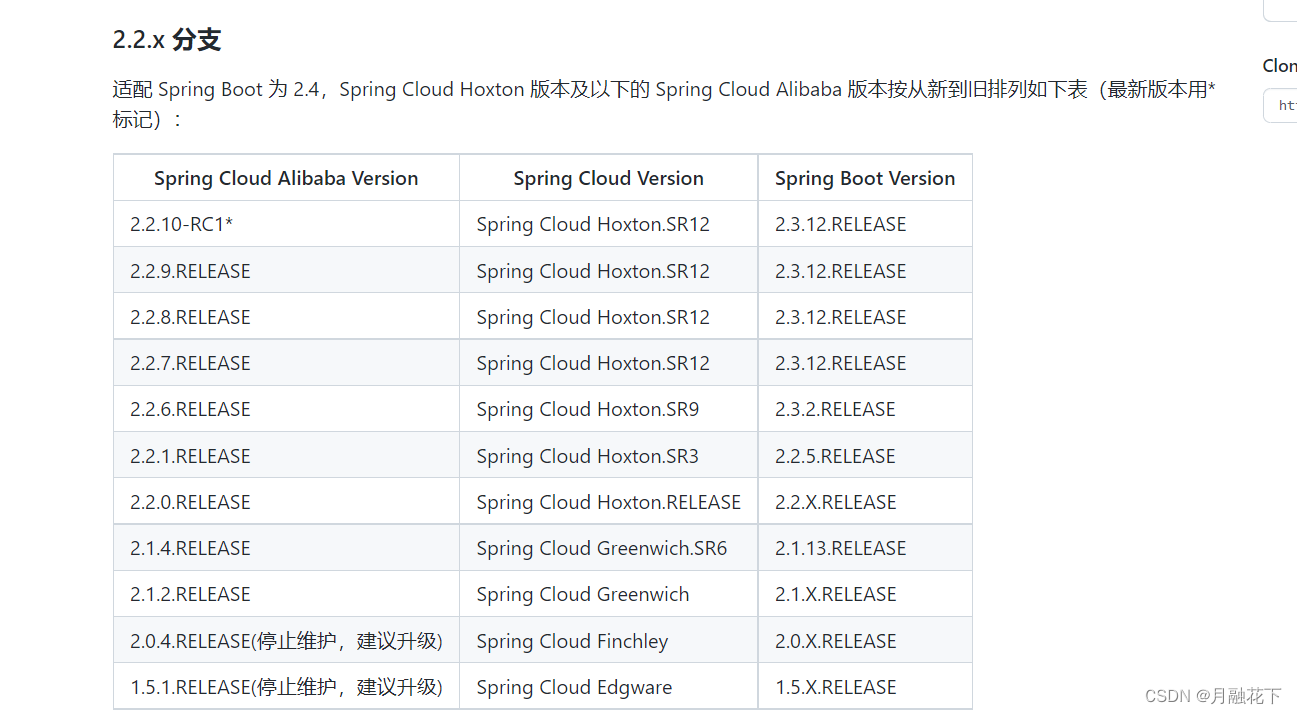1297x714 pixels.
Task: Click 2.3.12.RELEASE in the 2.2.7.RELEASE row
Action: [x=865, y=363]
